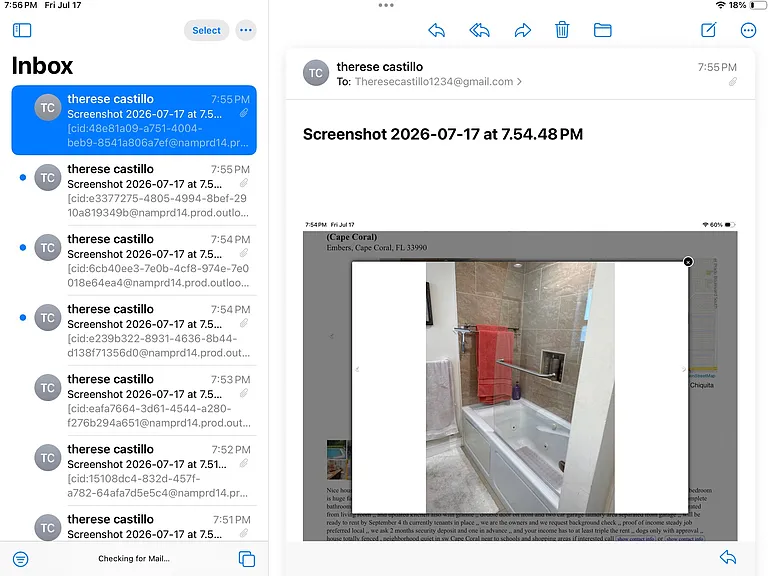The width and height of the screenshot is (768, 576).
Task: Tap the Wi-Fi status icon
Action: [x=720, y=5]
